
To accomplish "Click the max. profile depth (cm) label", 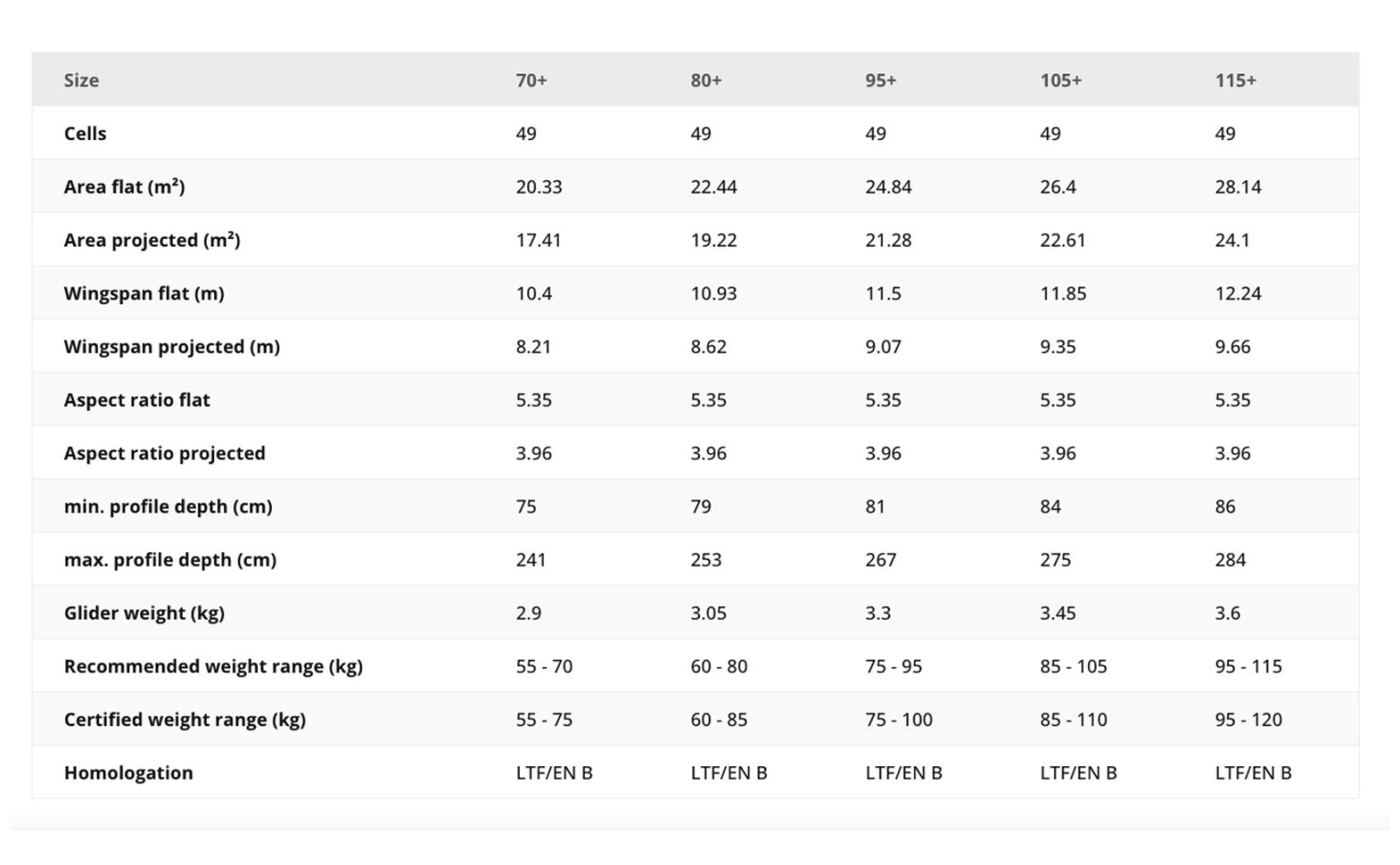I will pos(170,559).
